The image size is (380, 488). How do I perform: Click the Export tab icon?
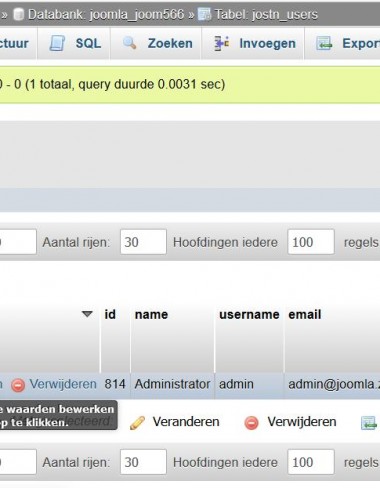pyautogui.click(x=324, y=43)
